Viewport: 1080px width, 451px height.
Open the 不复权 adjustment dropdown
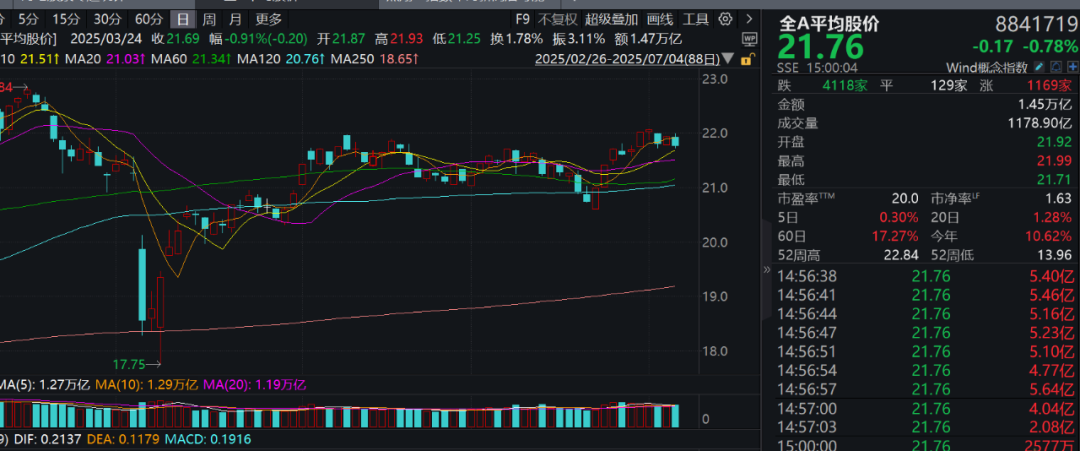558,19
